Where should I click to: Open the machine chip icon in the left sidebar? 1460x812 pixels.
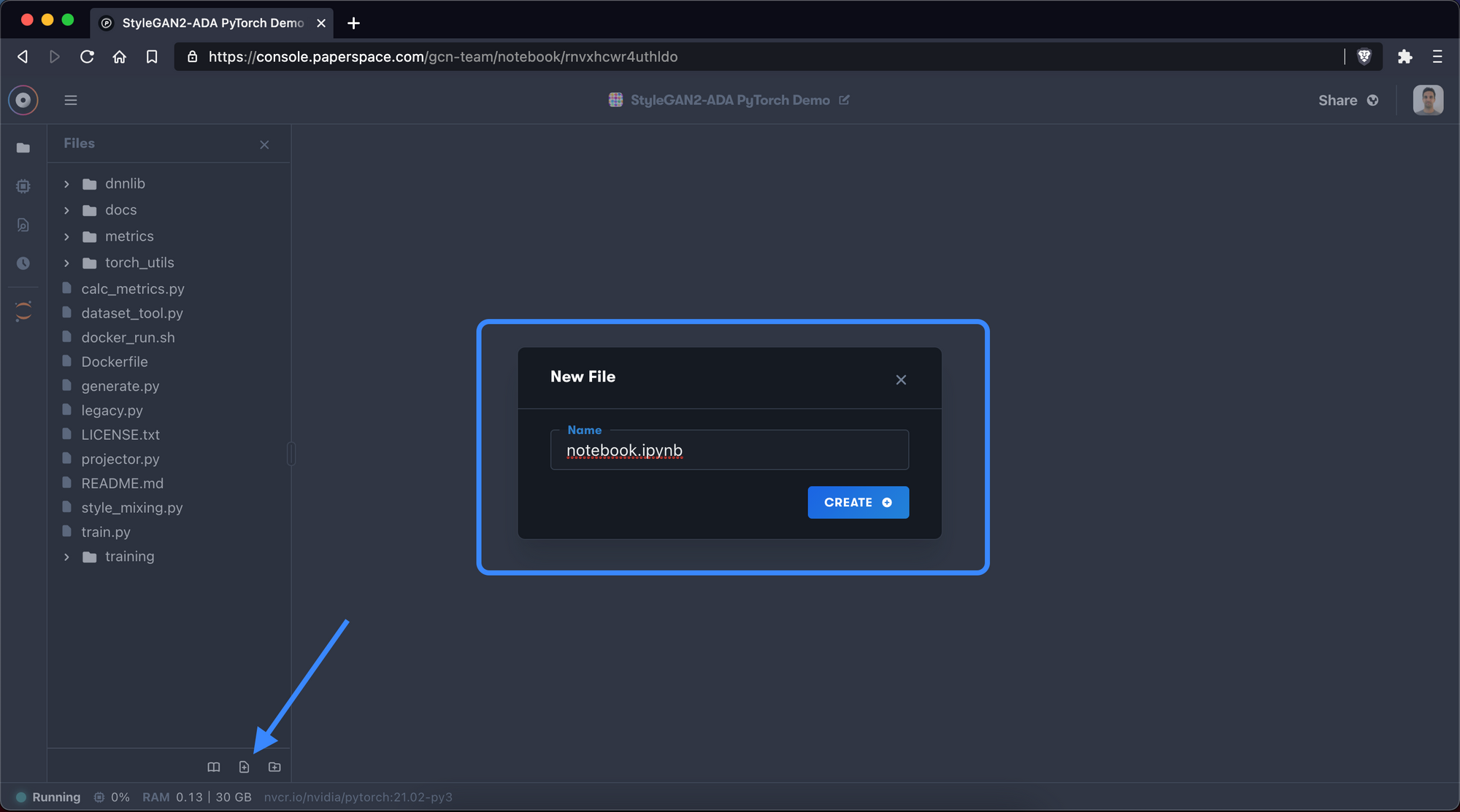click(x=23, y=186)
